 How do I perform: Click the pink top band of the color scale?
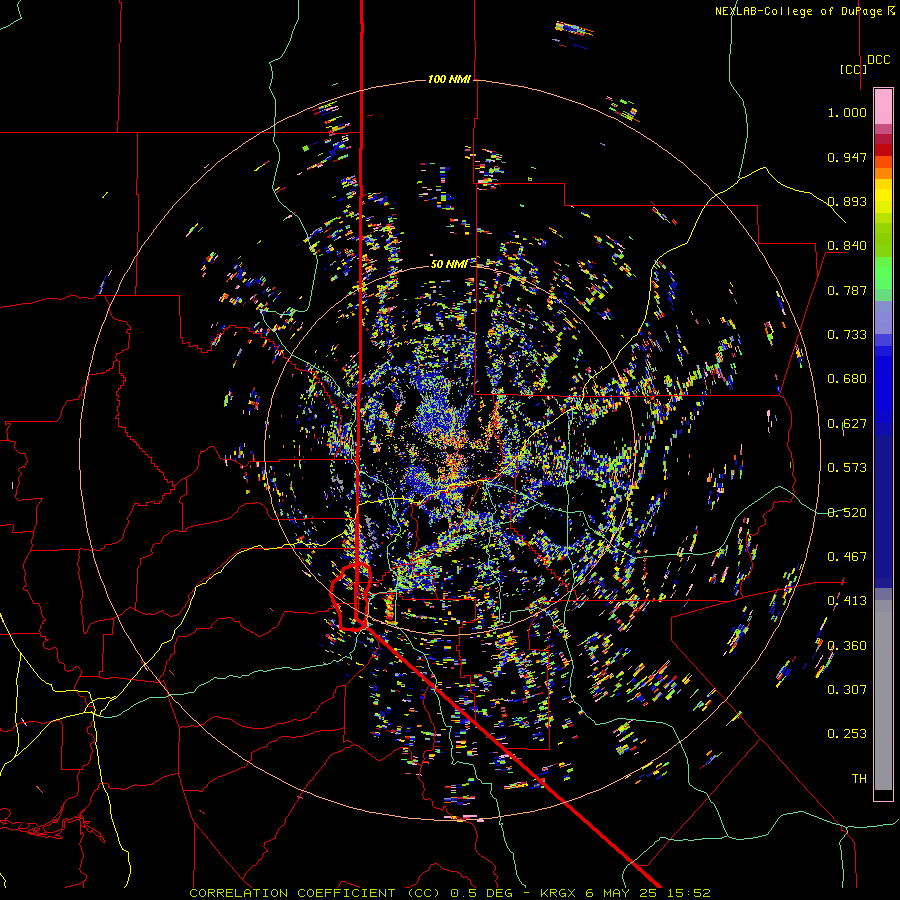click(x=883, y=106)
